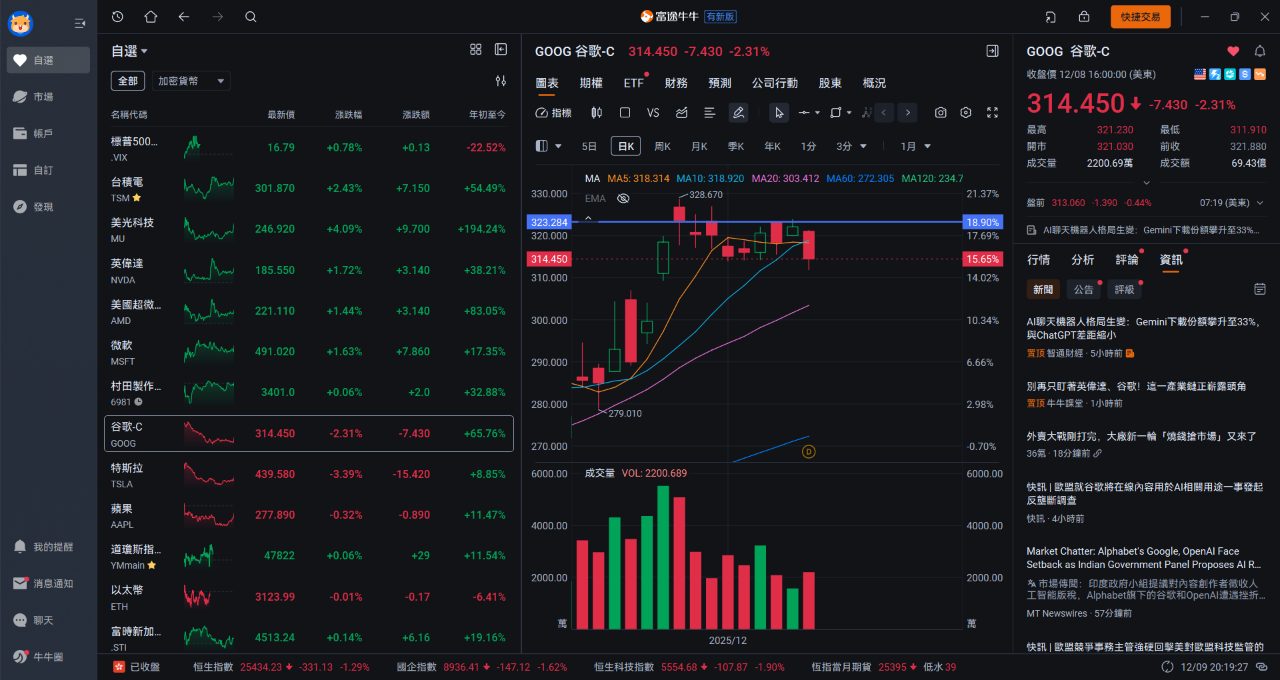Open 聊天 chat in sidebar
The height and width of the screenshot is (680, 1280).
(48, 620)
